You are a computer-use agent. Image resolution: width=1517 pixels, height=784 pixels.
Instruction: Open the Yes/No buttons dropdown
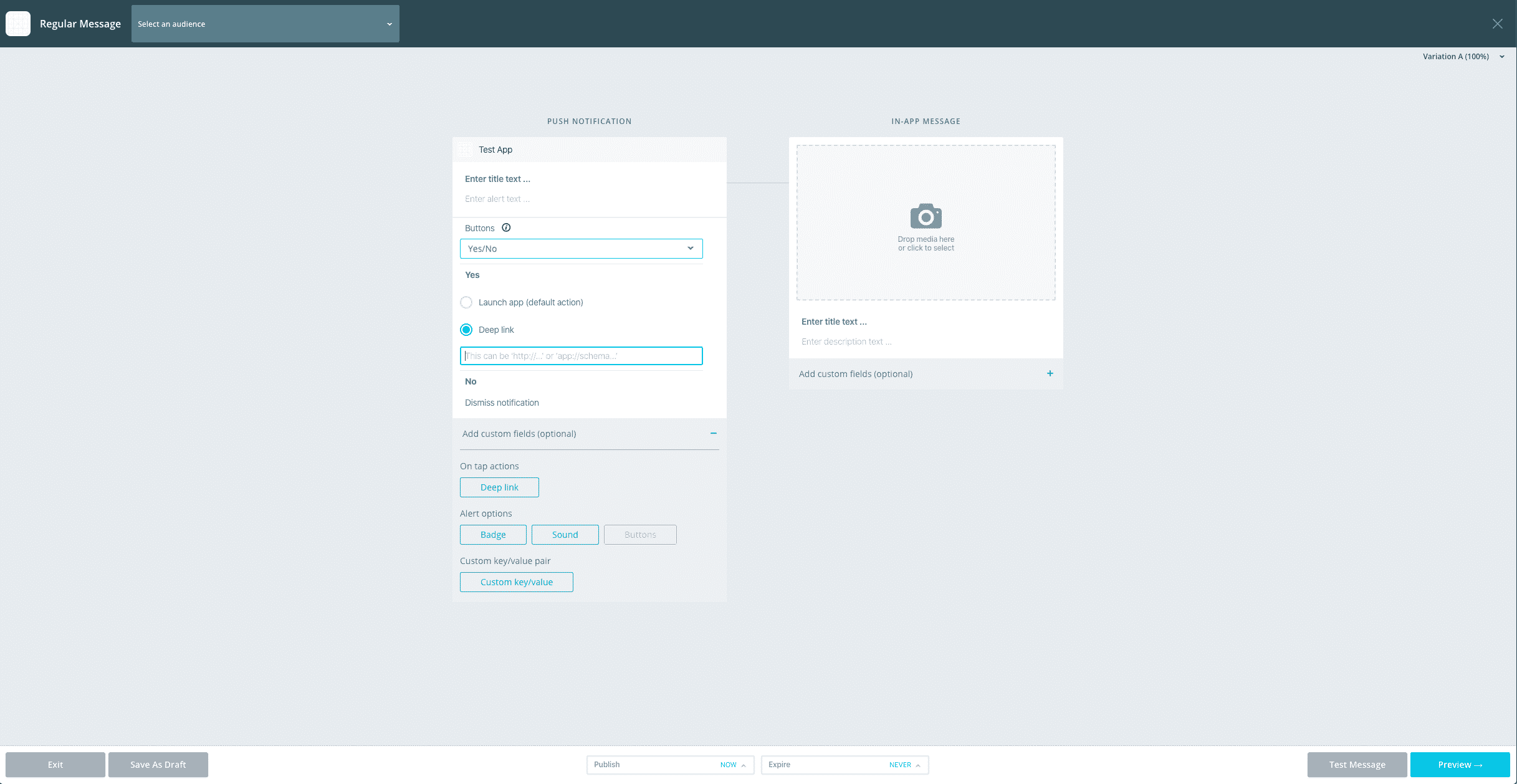click(x=581, y=248)
